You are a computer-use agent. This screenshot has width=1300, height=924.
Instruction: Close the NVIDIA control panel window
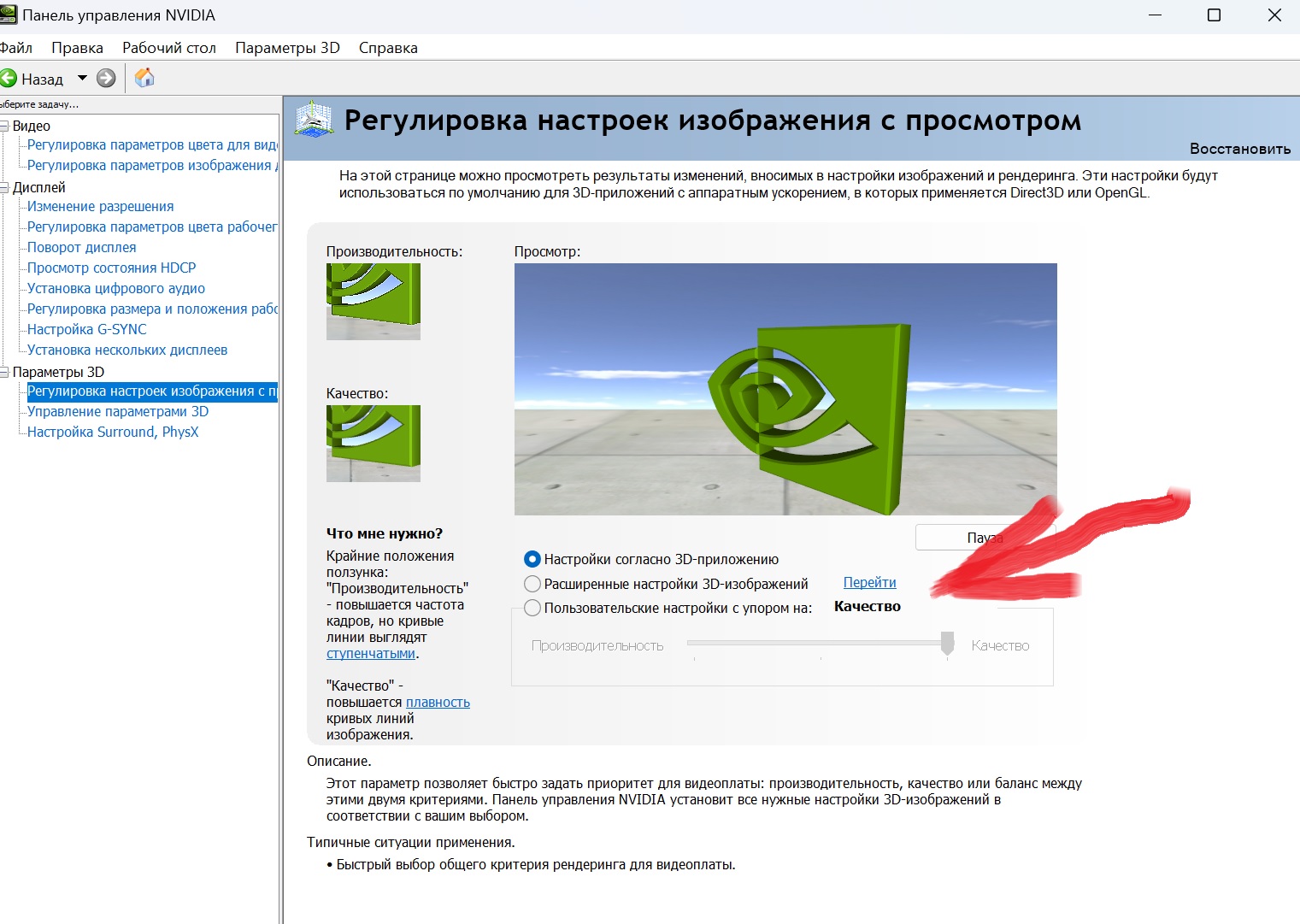(1274, 15)
